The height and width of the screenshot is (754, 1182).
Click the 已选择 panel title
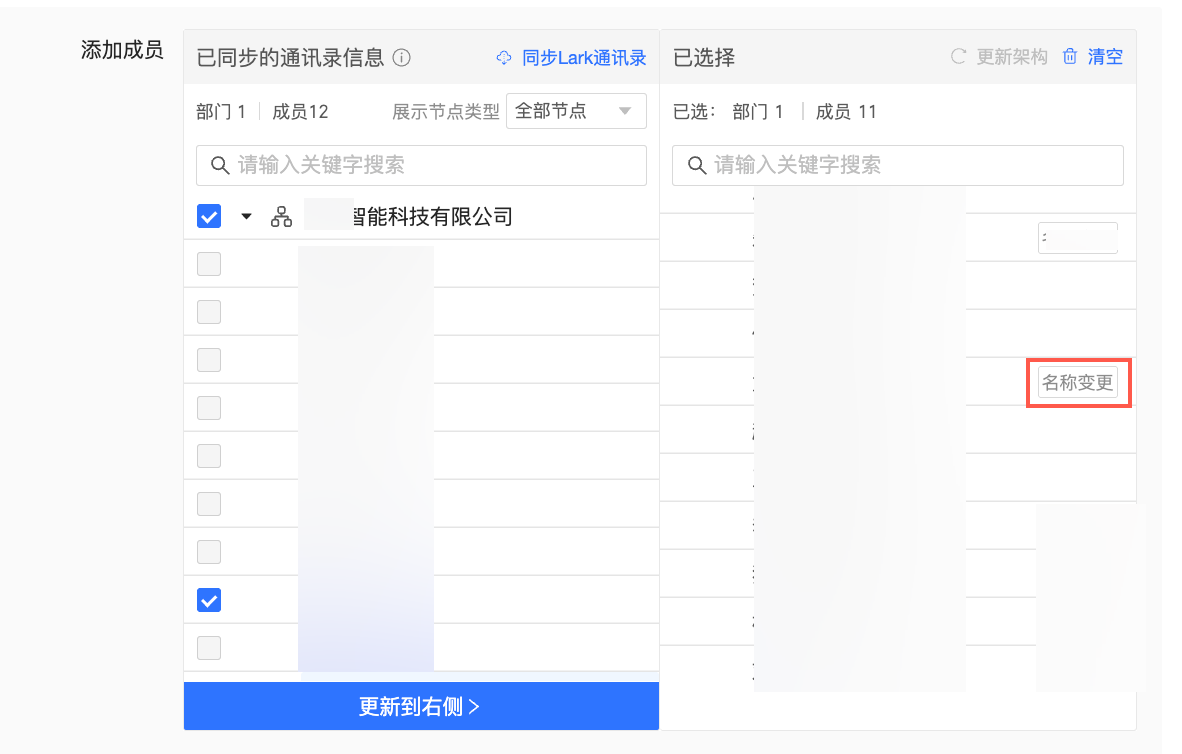coord(703,57)
